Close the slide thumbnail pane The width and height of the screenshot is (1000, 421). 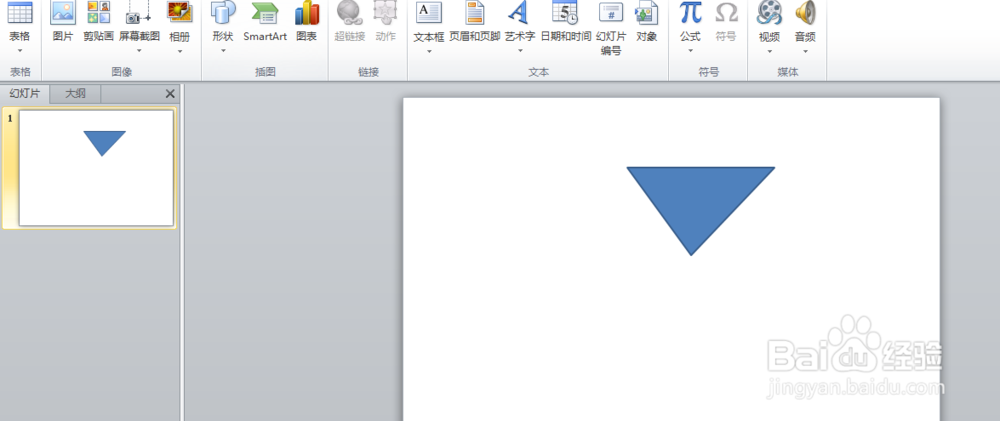click(x=170, y=94)
